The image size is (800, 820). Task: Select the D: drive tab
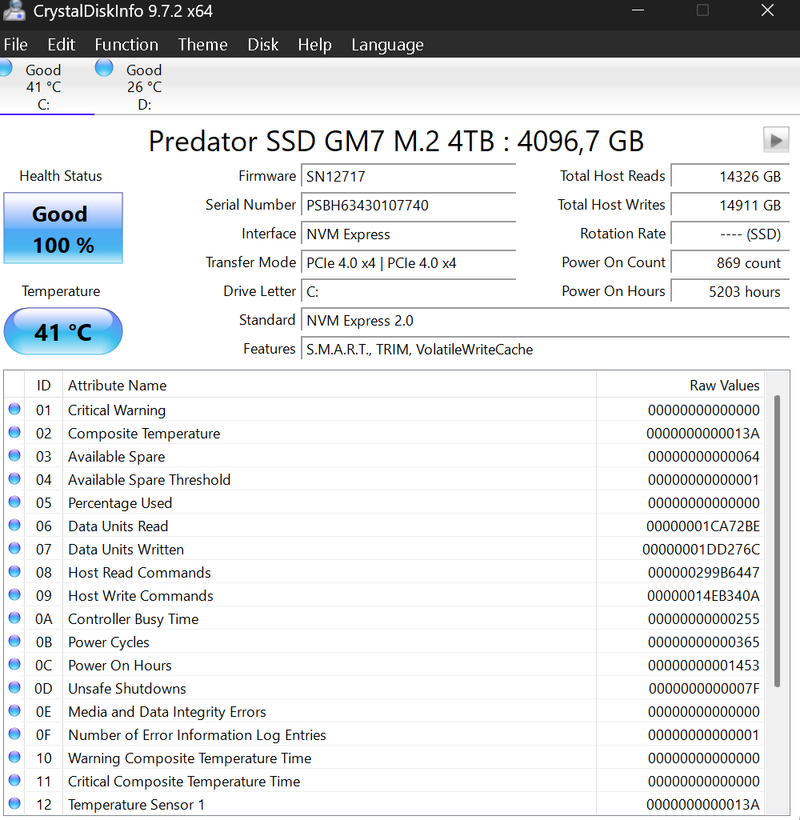pyautogui.click(x=144, y=87)
